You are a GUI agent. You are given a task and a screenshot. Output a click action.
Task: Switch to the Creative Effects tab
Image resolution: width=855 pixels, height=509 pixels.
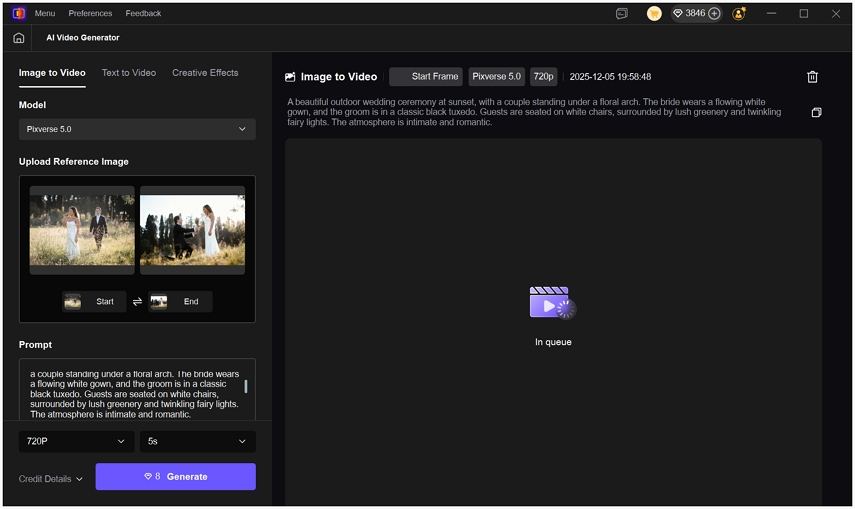click(x=205, y=73)
